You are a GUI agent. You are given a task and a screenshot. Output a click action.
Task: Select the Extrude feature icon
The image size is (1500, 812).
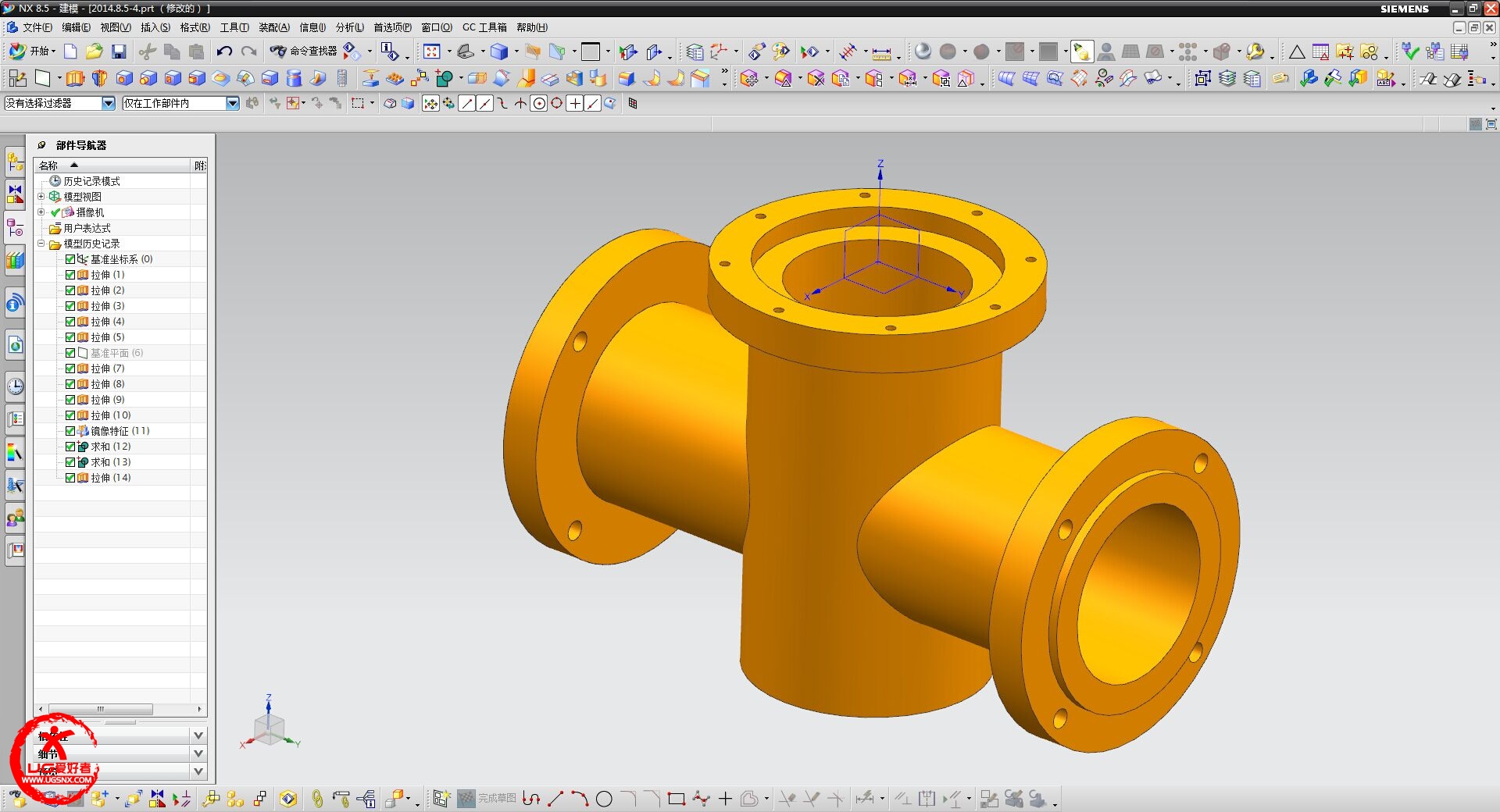(x=75, y=78)
